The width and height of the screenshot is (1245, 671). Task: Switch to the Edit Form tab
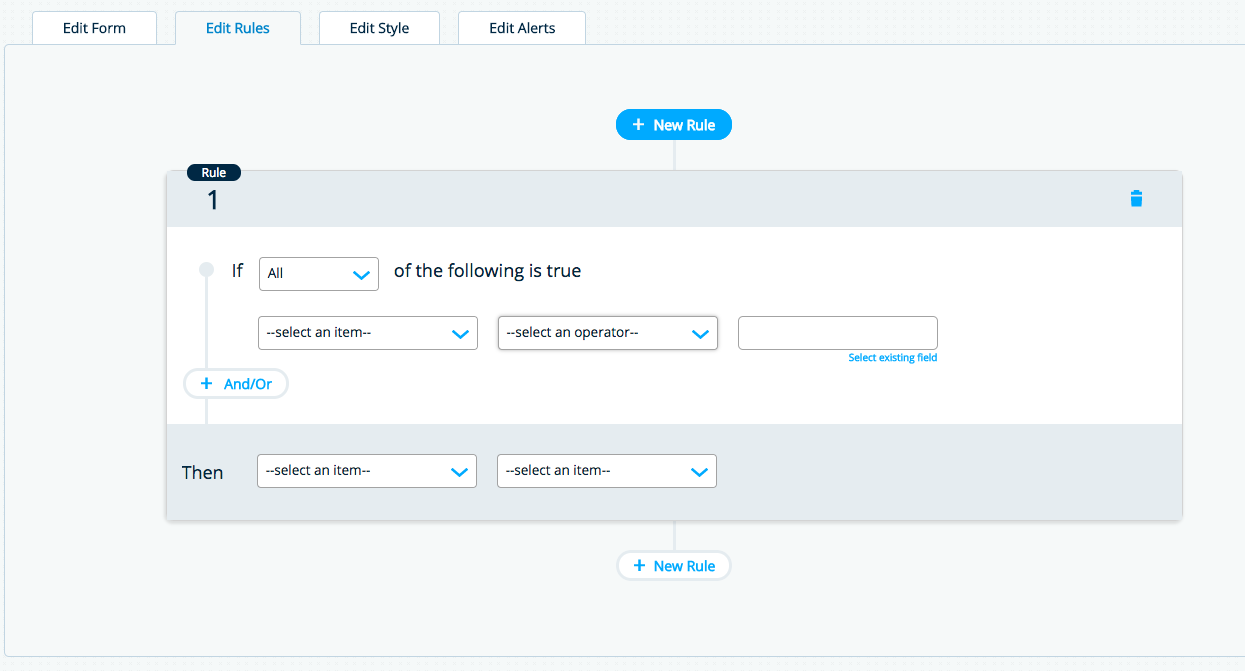(x=94, y=28)
